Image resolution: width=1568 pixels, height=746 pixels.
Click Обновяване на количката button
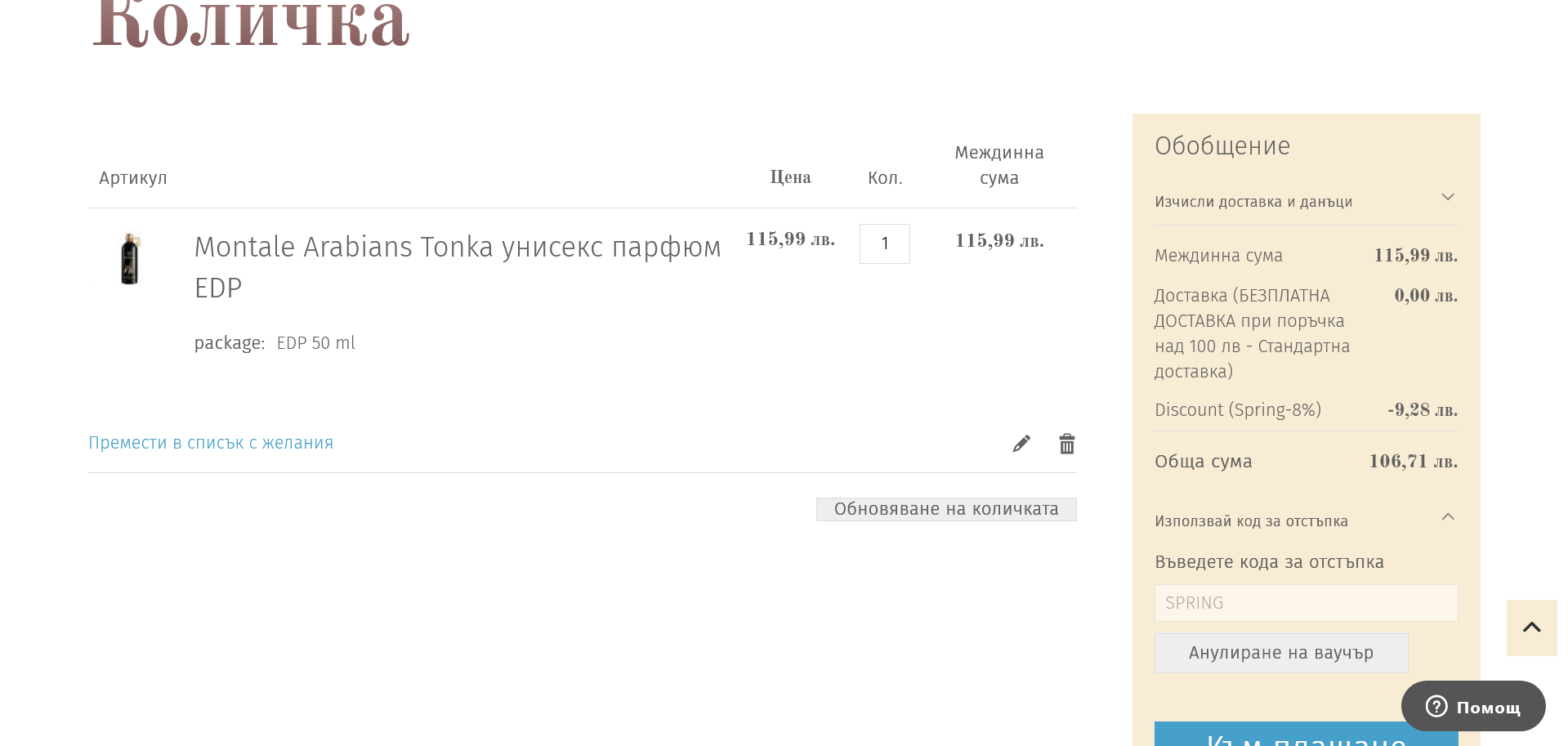coord(946,509)
